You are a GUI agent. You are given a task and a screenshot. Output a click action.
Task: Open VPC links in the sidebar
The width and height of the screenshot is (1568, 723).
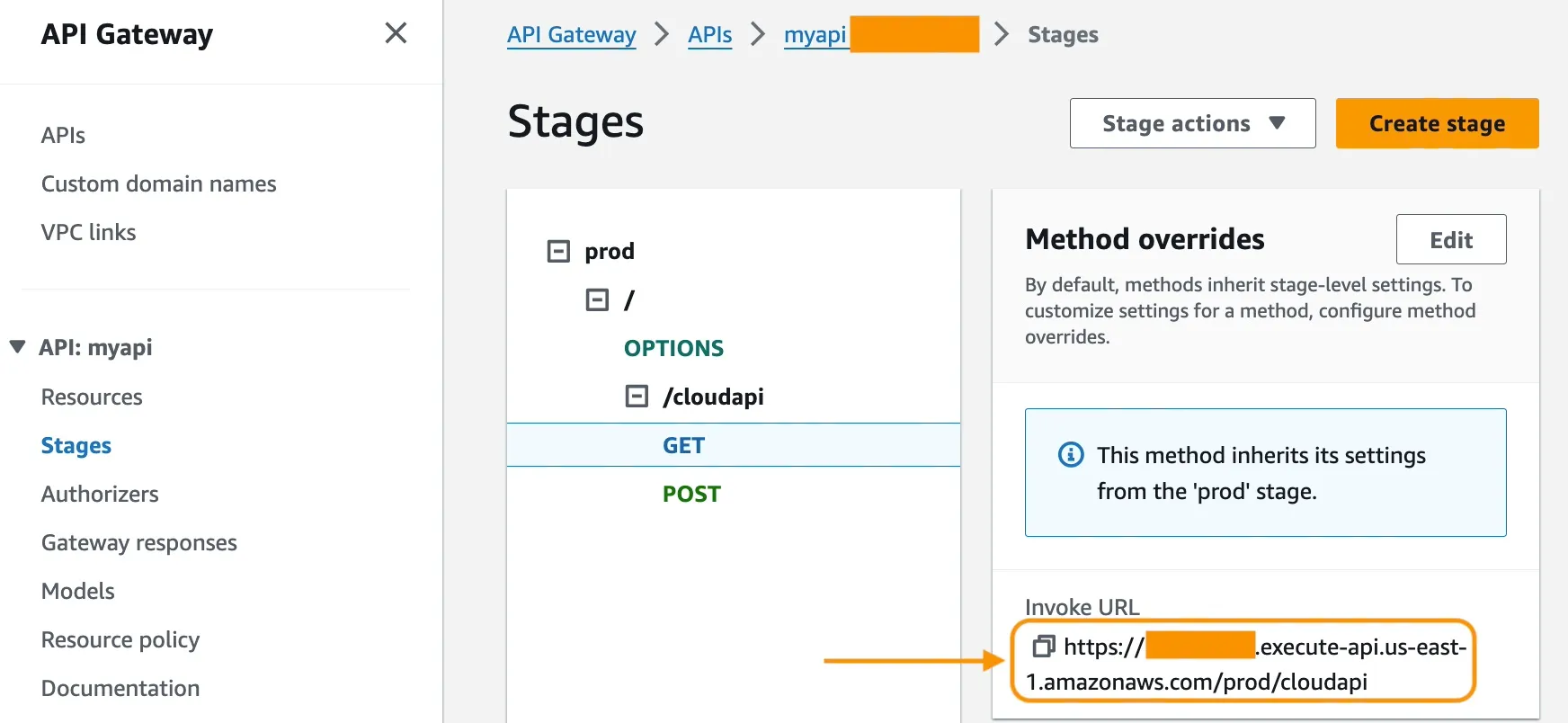(88, 232)
